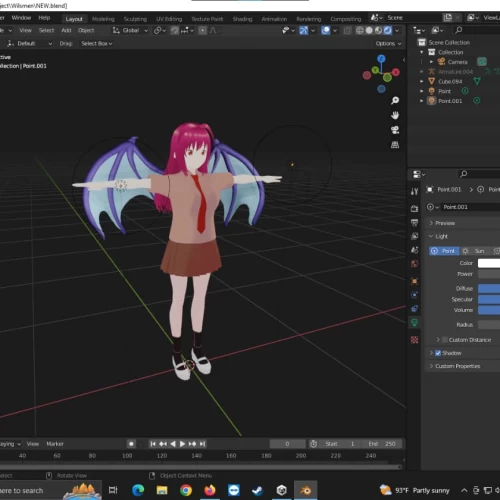The image size is (500, 500).
Task: Click the play animation button
Action: [182, 444]
